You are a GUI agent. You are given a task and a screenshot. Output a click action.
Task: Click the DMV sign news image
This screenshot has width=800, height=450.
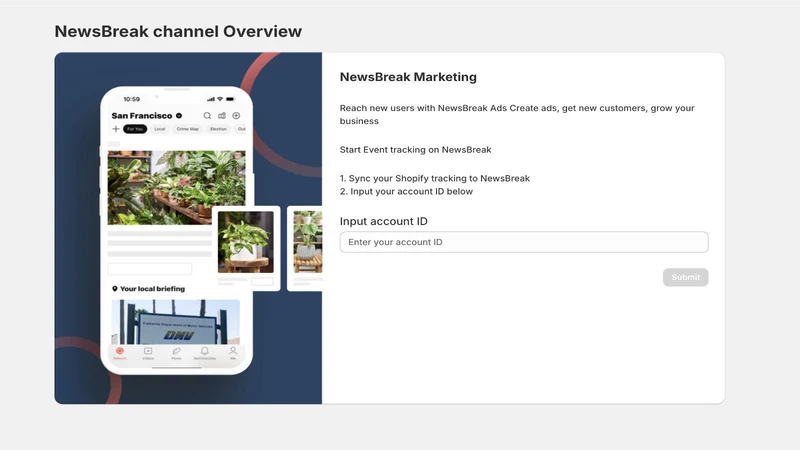(176, 322)
